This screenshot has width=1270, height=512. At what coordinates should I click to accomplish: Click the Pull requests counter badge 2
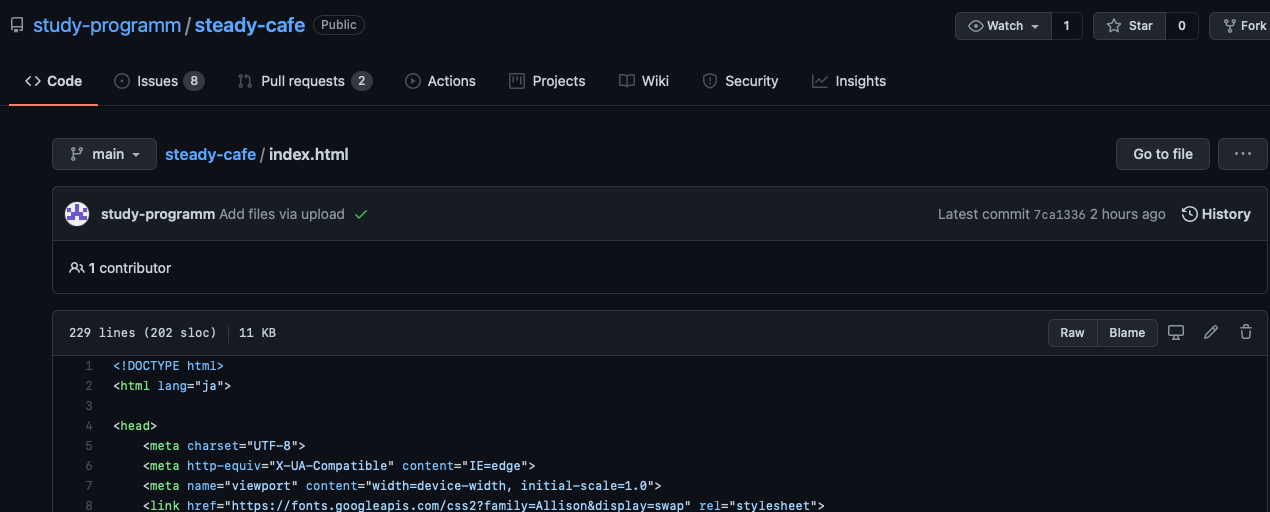pos(362,81)
